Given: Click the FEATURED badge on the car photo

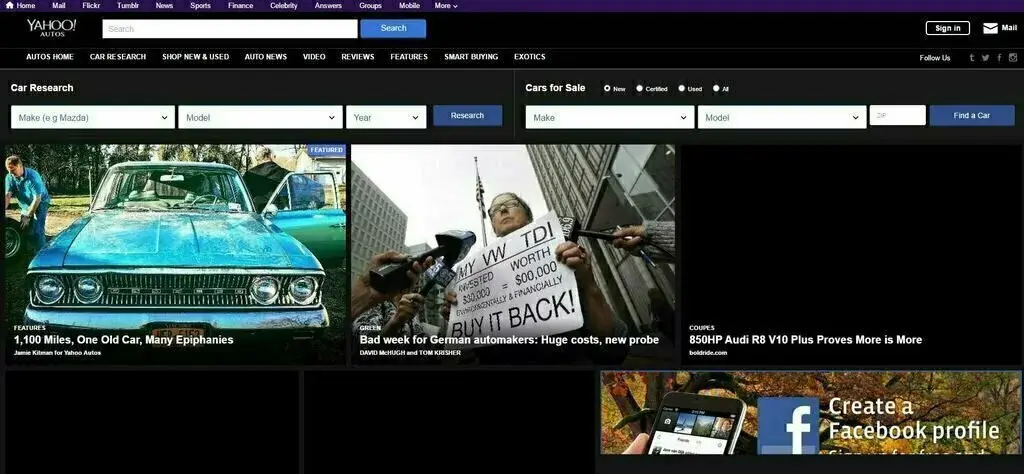Looking at the screenshot, I should coord(327,150).
